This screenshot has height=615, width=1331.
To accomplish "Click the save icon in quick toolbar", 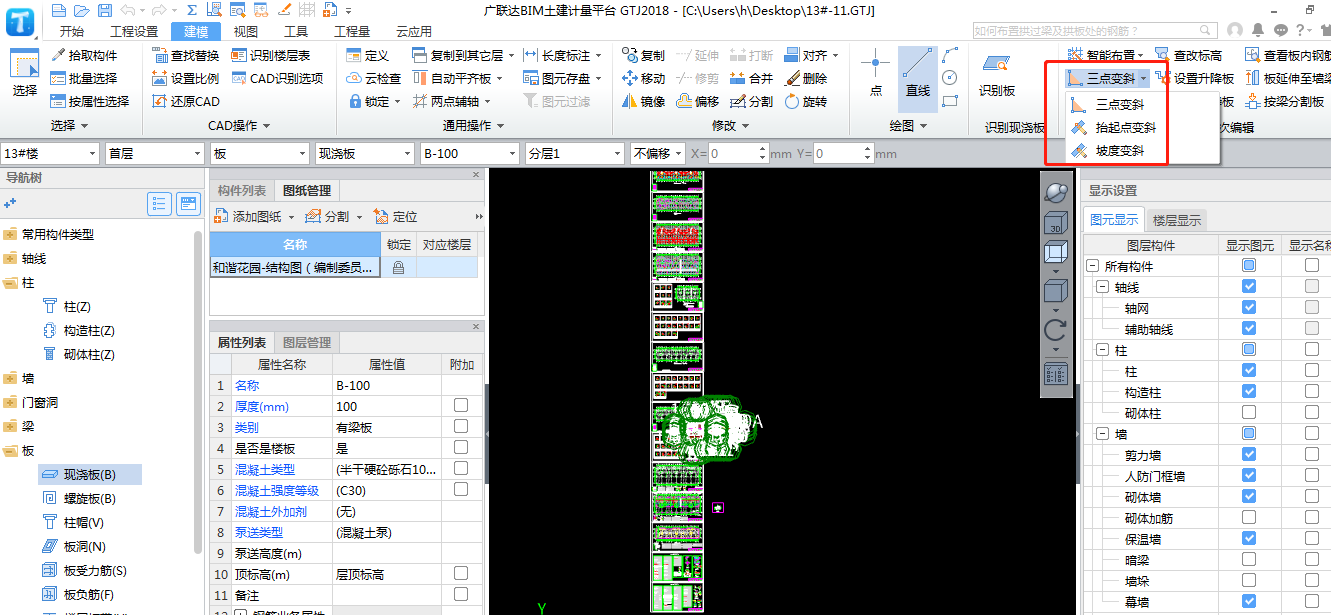I will 105,10.
